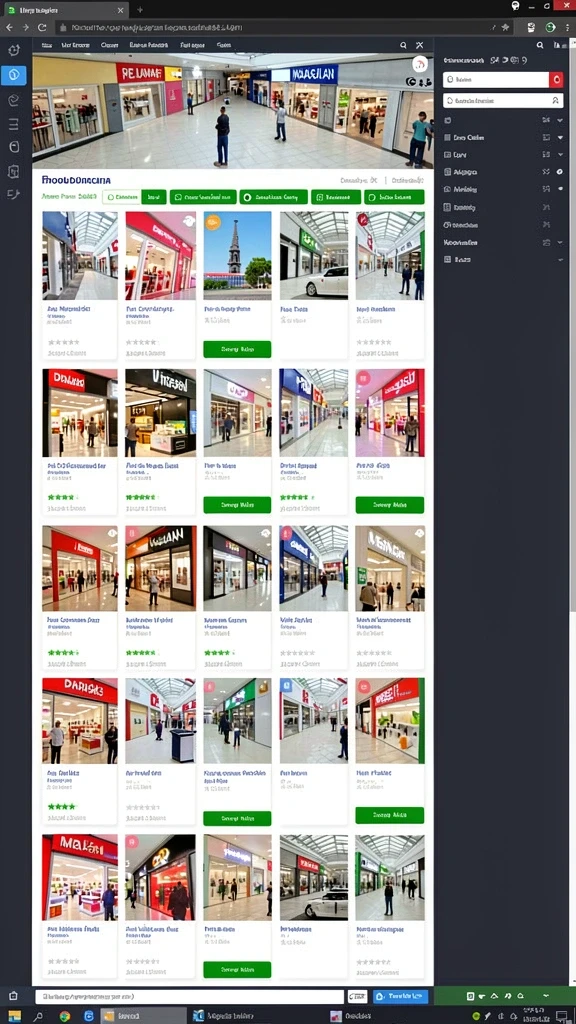Click the bottom input field above the taskbar
Screen dimensions: 576x1024
189,997
